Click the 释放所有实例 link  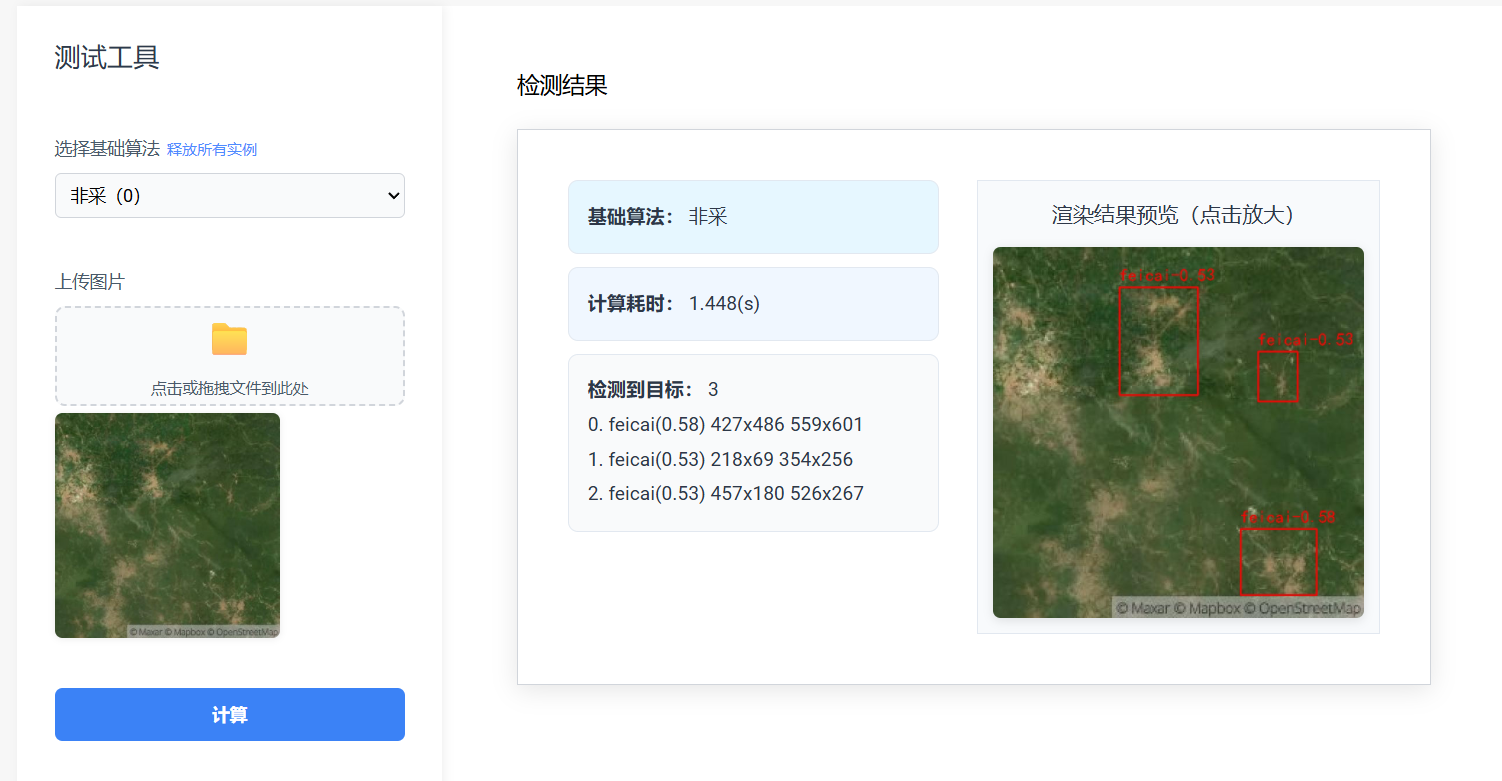(212, 149)
